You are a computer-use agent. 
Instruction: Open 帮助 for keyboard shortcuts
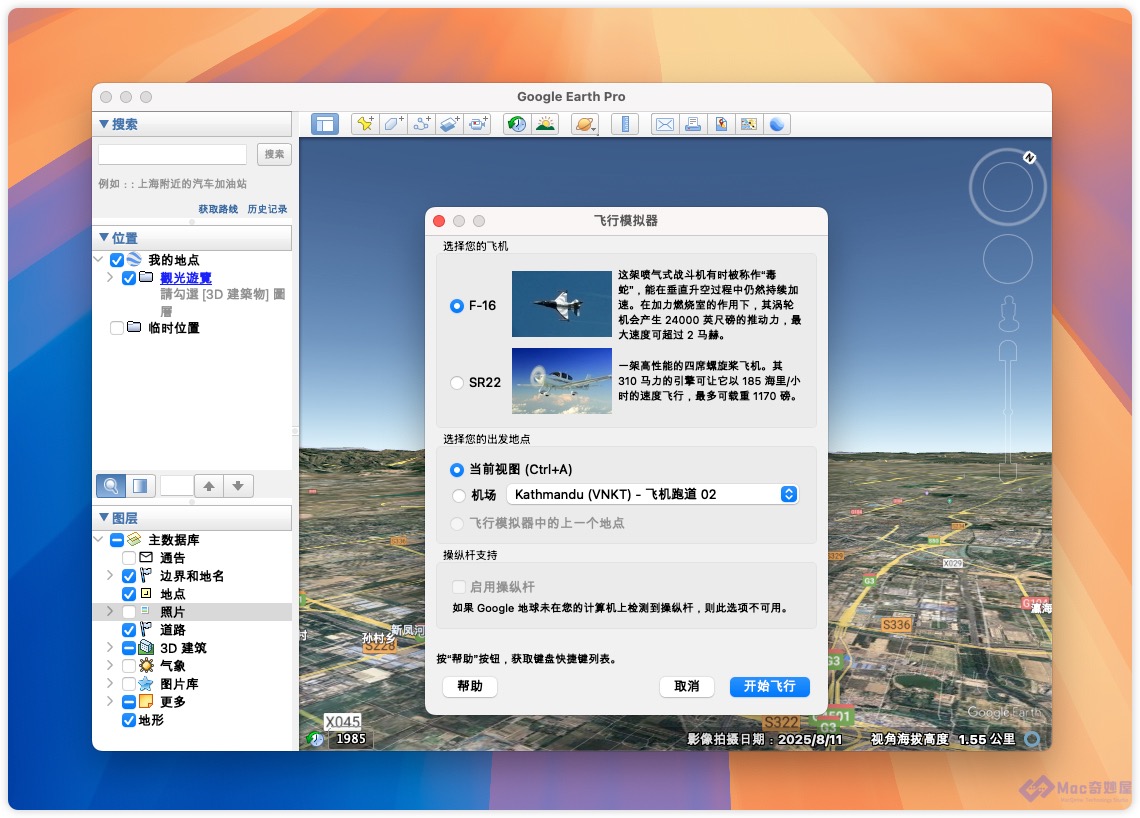coord(470,686)
